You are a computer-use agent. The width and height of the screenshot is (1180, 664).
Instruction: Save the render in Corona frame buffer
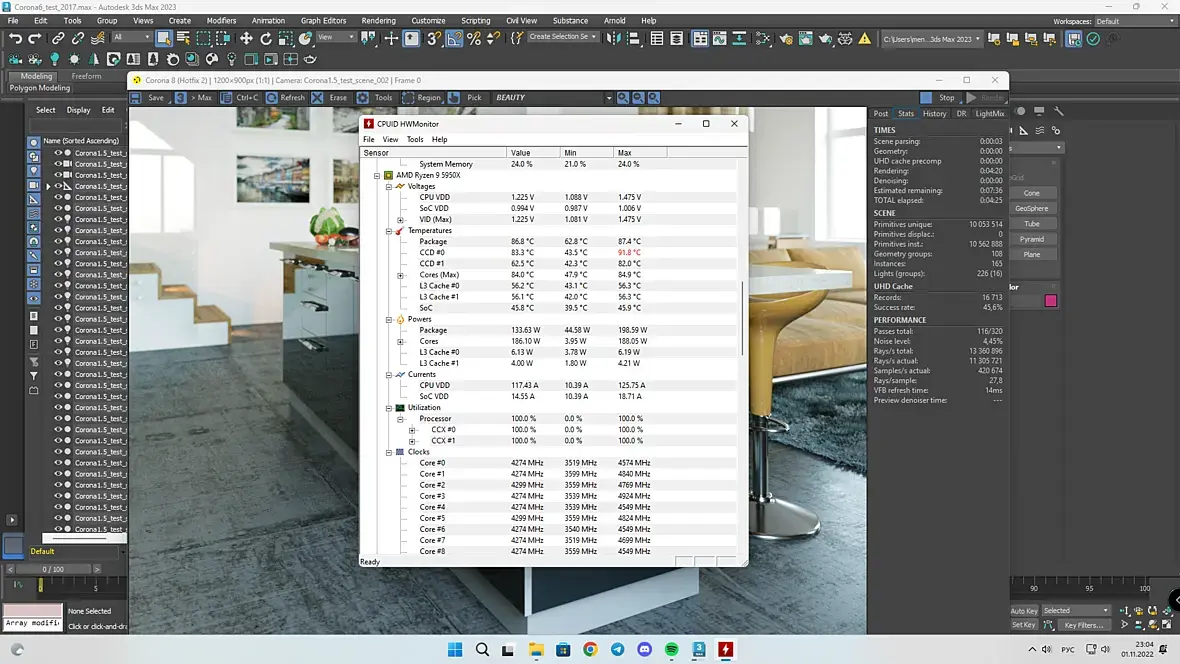pos(148,98)
